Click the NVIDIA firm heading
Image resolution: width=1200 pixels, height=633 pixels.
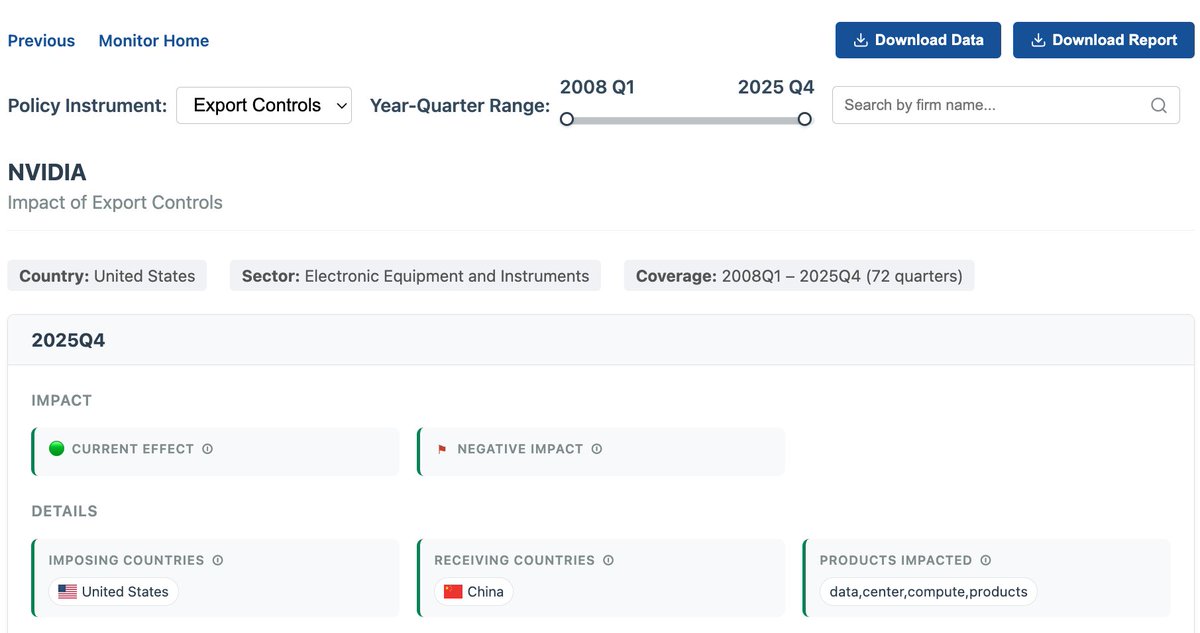(x=47, y=172)
